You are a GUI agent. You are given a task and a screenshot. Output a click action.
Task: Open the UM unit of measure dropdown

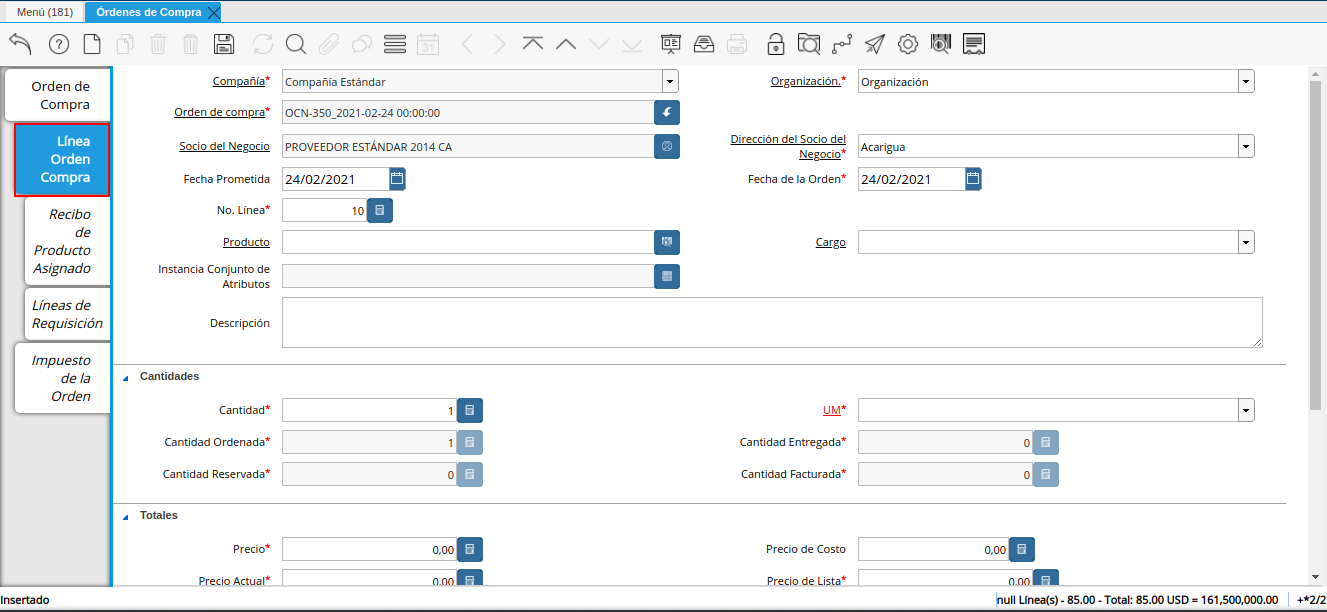coord(1246,410)
